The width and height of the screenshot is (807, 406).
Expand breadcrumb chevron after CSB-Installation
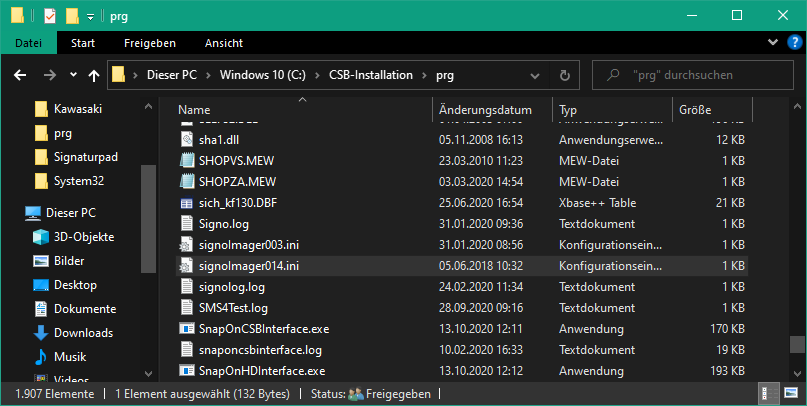tap(425, 75)
